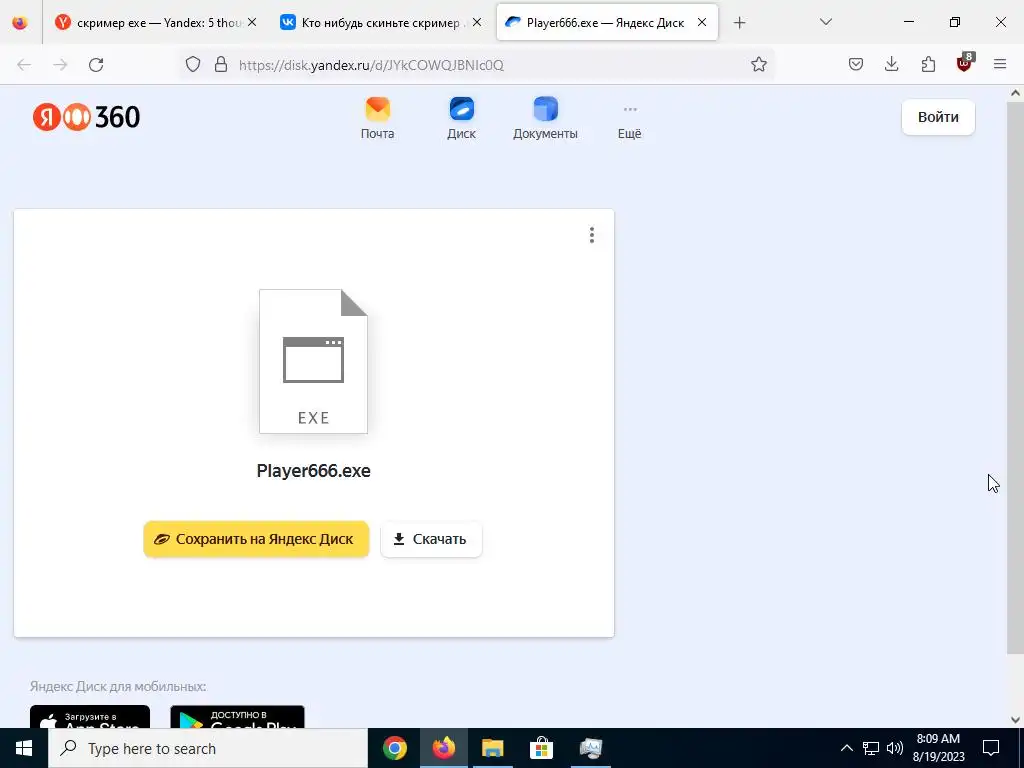Click the volume speaker tray icon
This screenshot has width=1024, height=768.
click(x=895, y=748)
